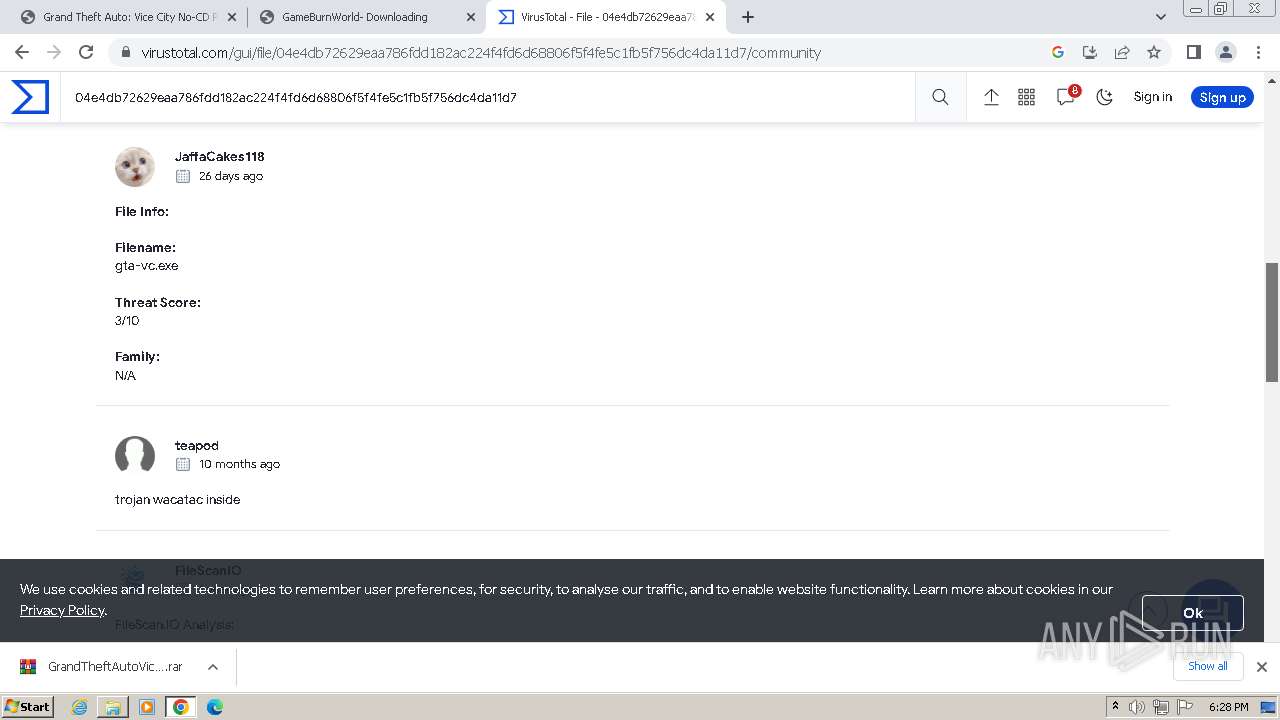Image resolution: width=1280 pixels, height=720 pixels.
Task: Click the network tray icon
Action: click(x=1160, y=707)
